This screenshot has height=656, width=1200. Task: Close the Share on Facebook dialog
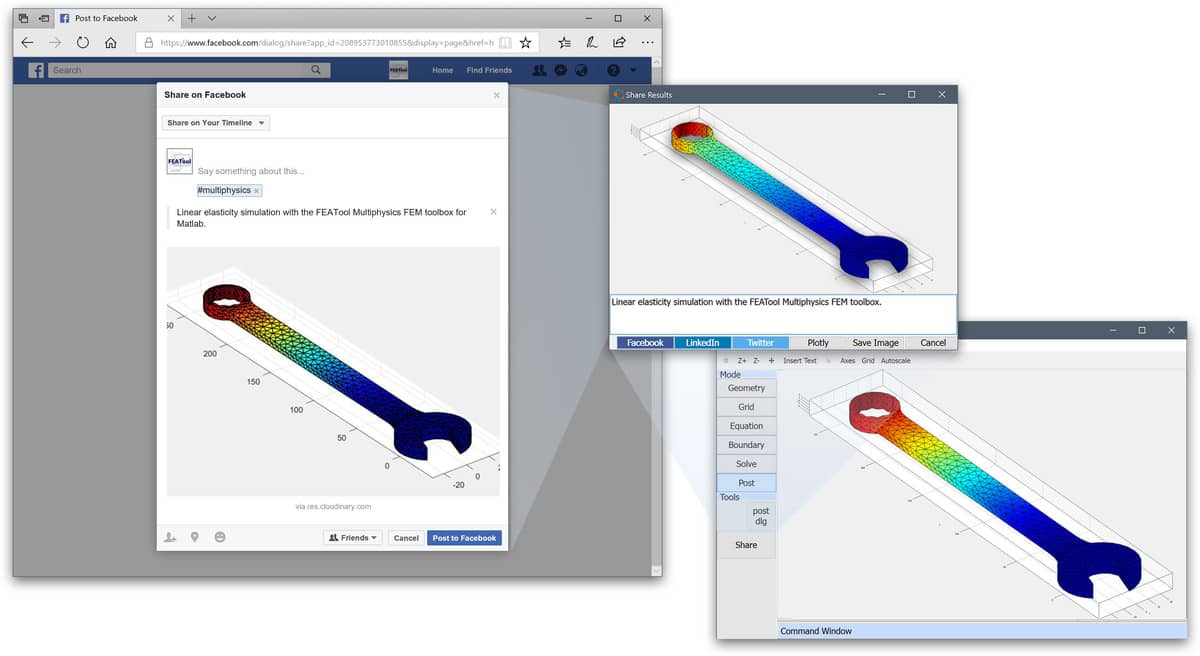click(497, 95)
